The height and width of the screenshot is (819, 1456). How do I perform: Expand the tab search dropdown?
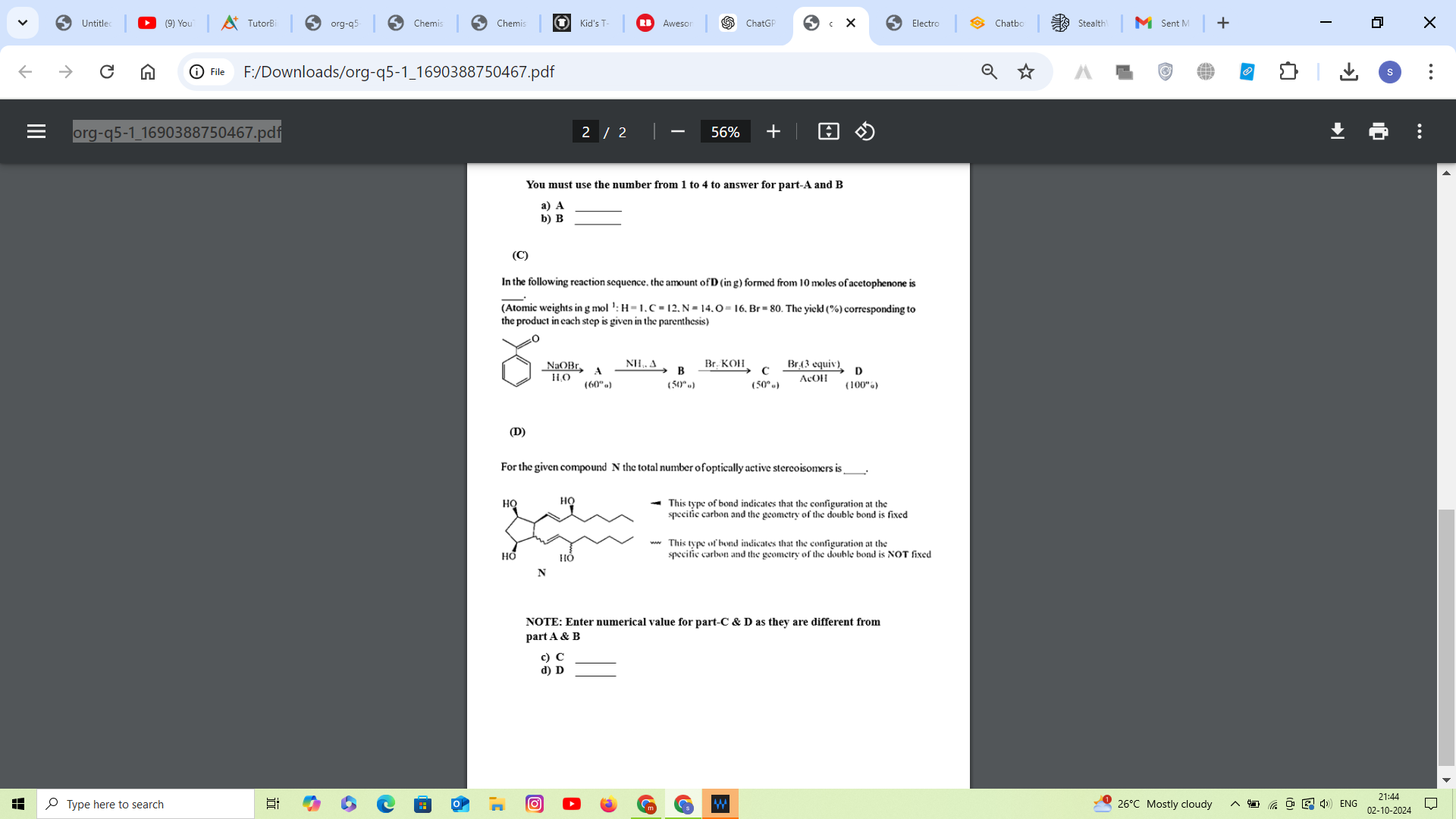23,23
